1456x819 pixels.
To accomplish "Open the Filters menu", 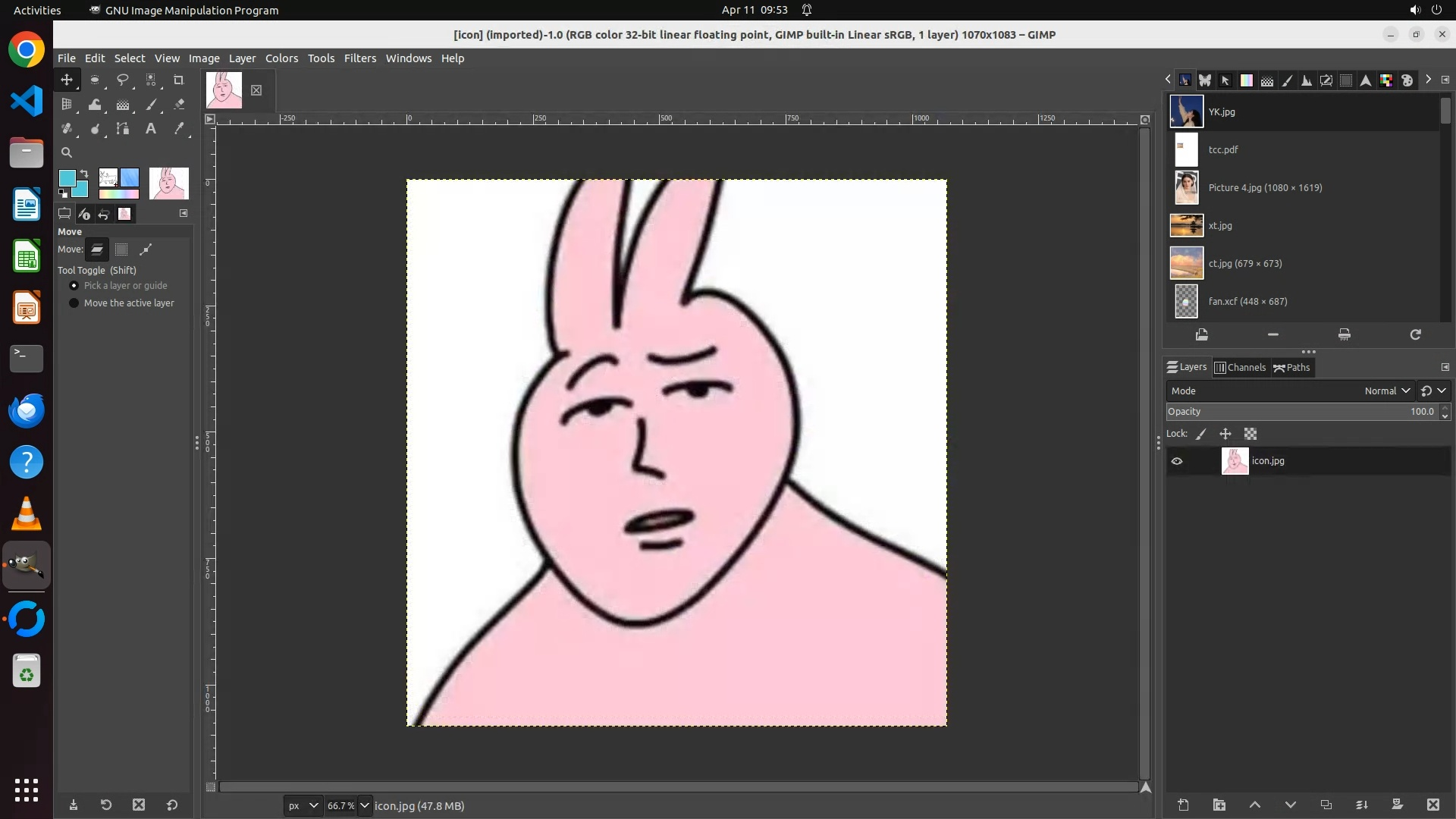I will pos(359,58).
